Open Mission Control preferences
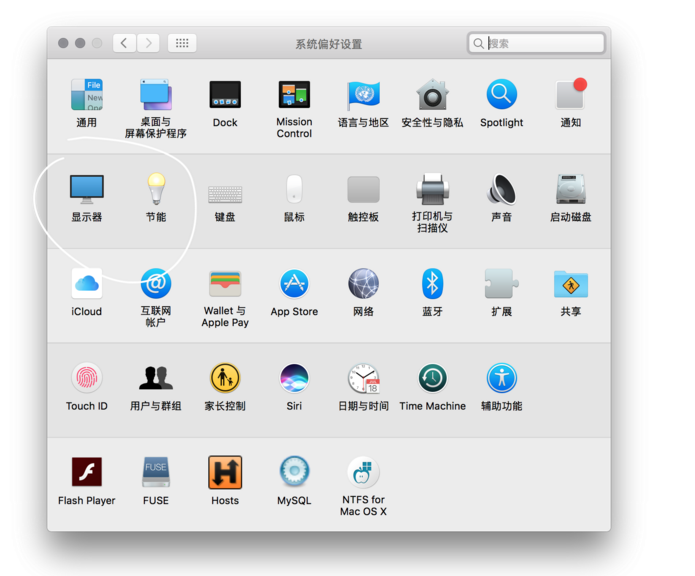Viewport: 695px width, 576px height. [294, 96]
